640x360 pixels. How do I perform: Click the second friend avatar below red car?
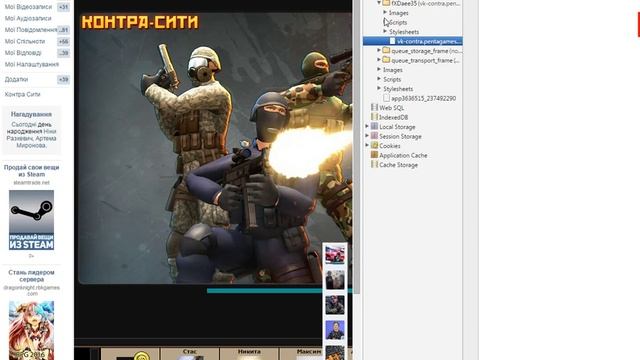(x=335, y=280)
